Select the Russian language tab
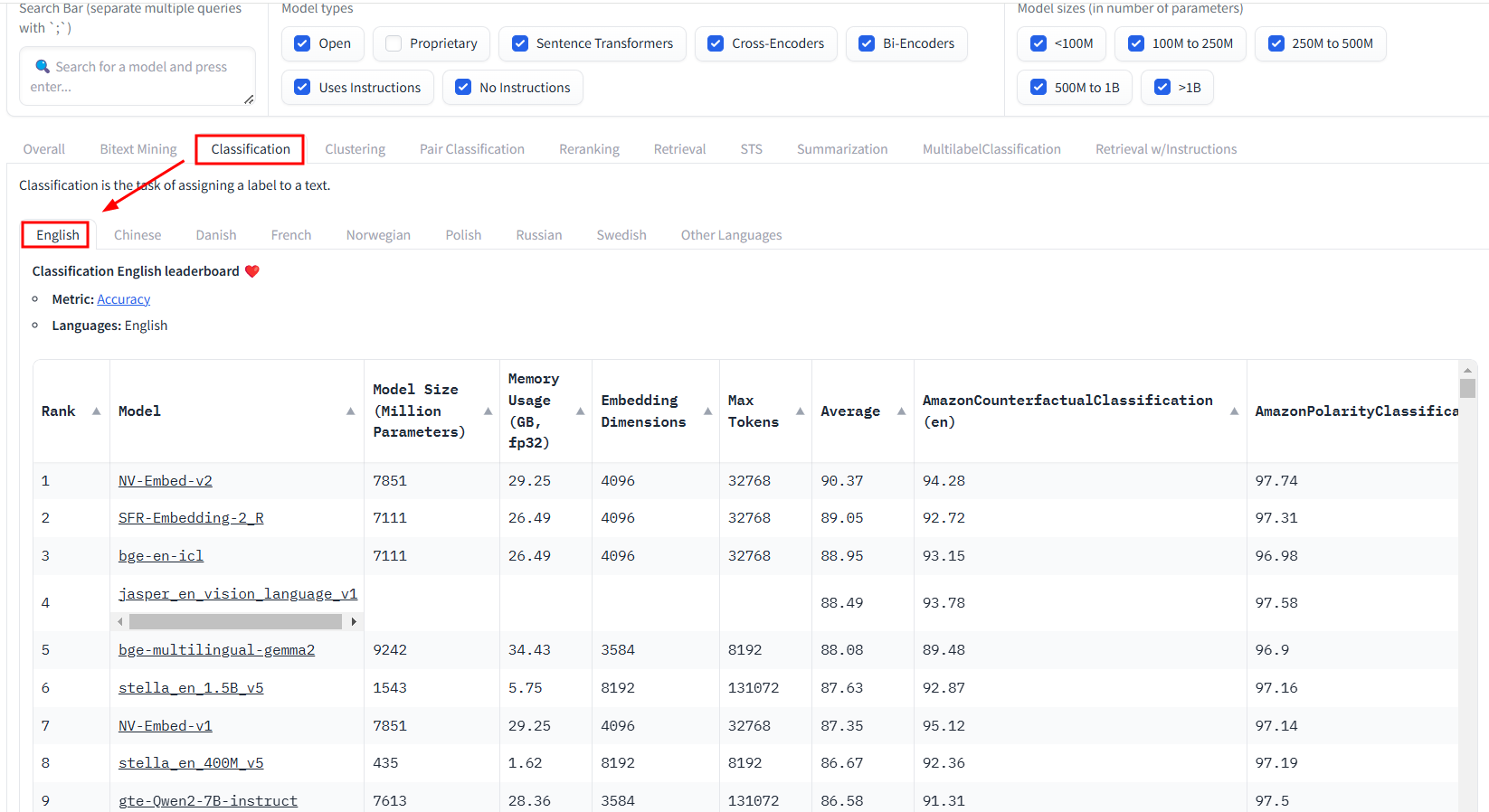Screen dimensions: 1489x812 point(539,235)
